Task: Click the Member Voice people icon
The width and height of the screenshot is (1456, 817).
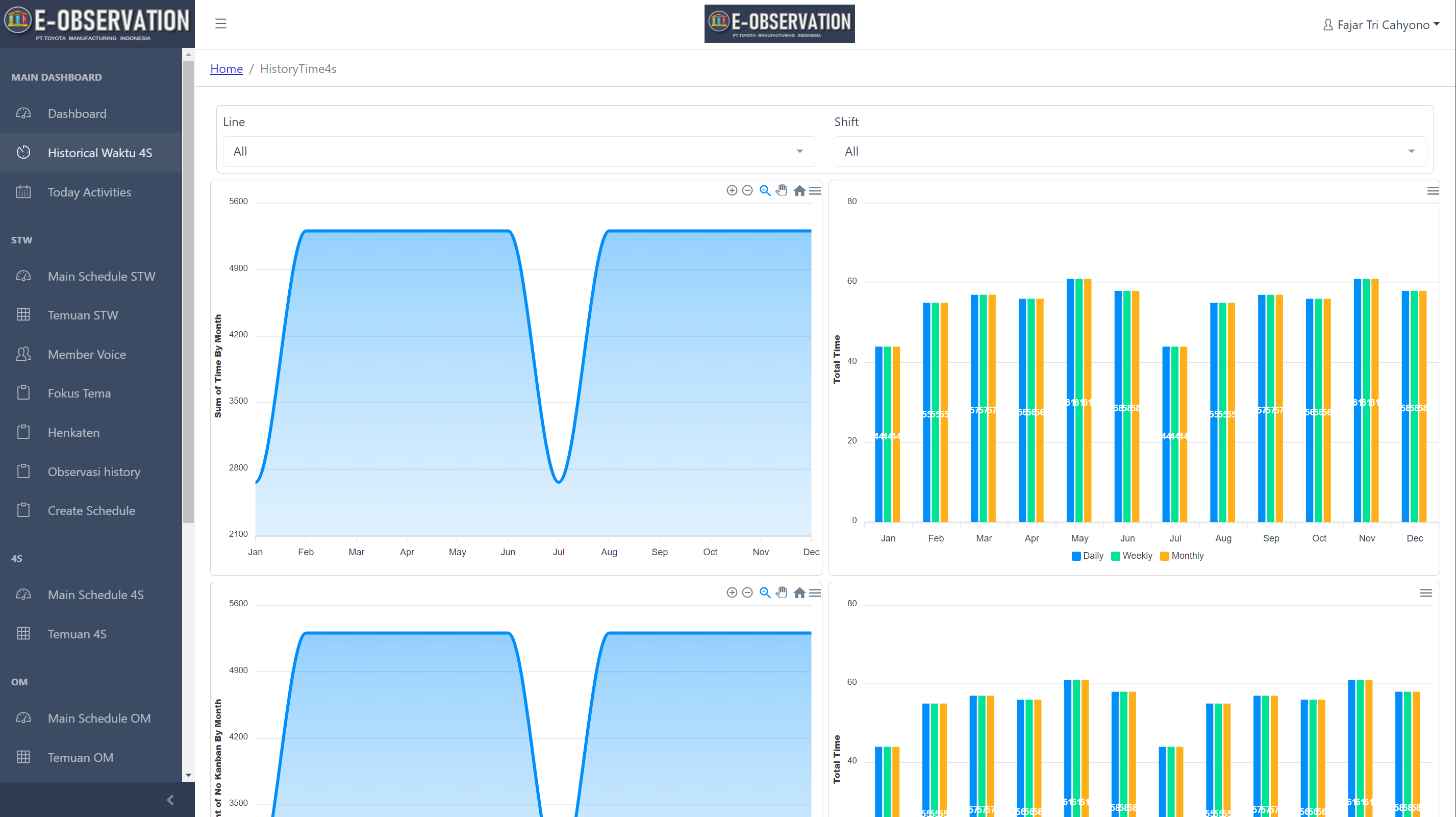Action: tap(23, 355)
